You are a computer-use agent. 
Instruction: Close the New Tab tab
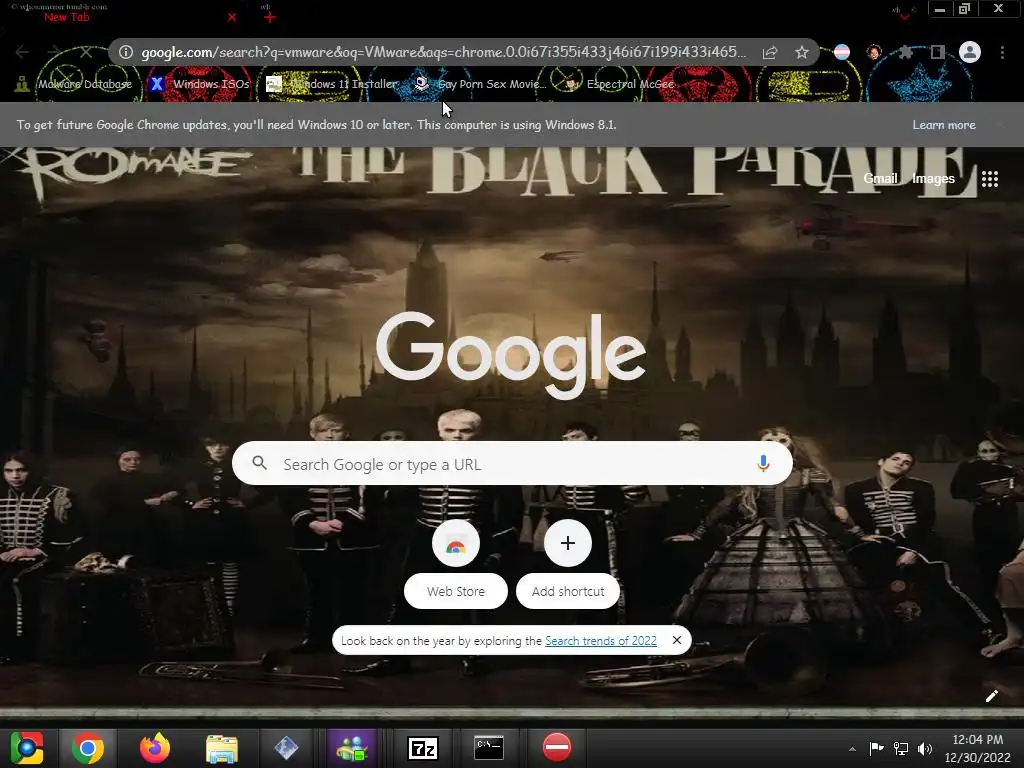click(232, 18)
